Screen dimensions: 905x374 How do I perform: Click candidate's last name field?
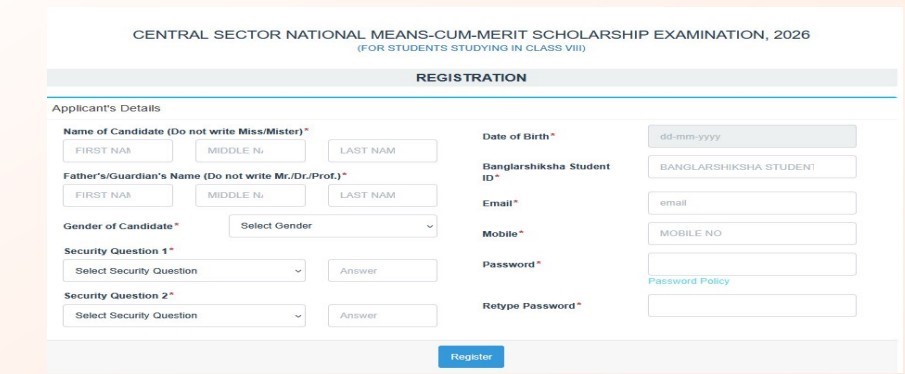click(x=383, y=151)
